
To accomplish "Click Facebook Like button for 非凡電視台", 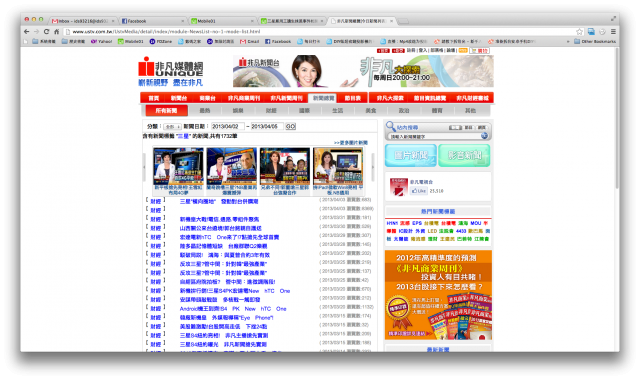I will (x=418, y=191).
